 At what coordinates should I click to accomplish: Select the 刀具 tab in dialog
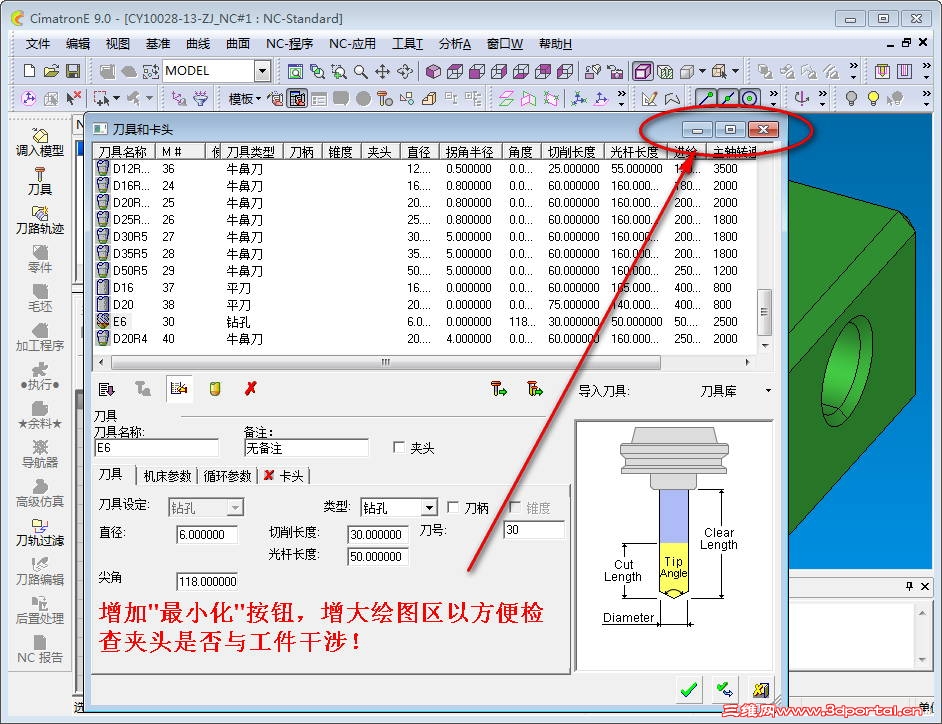click(111, 475)
